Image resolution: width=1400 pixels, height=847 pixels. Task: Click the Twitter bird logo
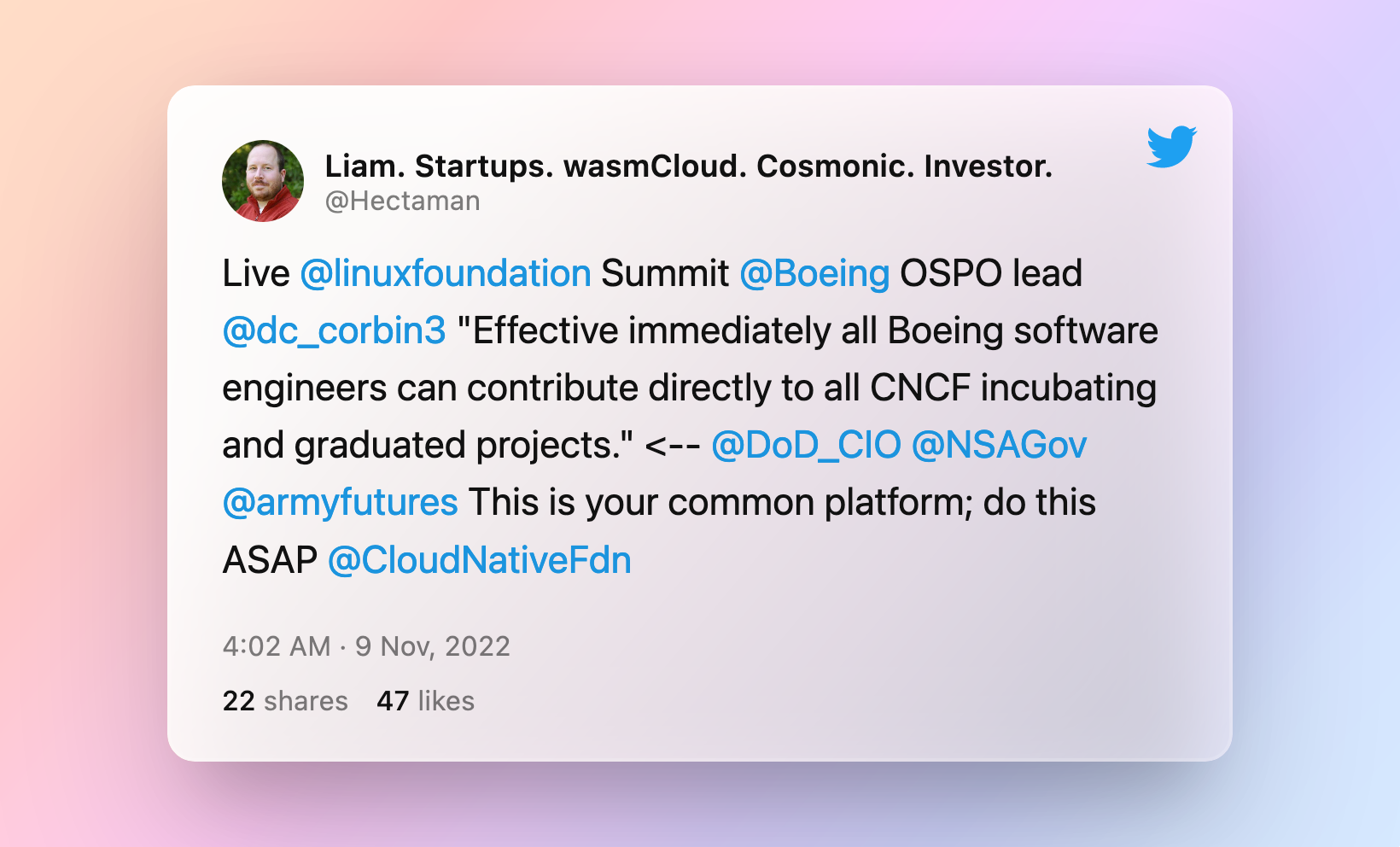[1171, 147]
